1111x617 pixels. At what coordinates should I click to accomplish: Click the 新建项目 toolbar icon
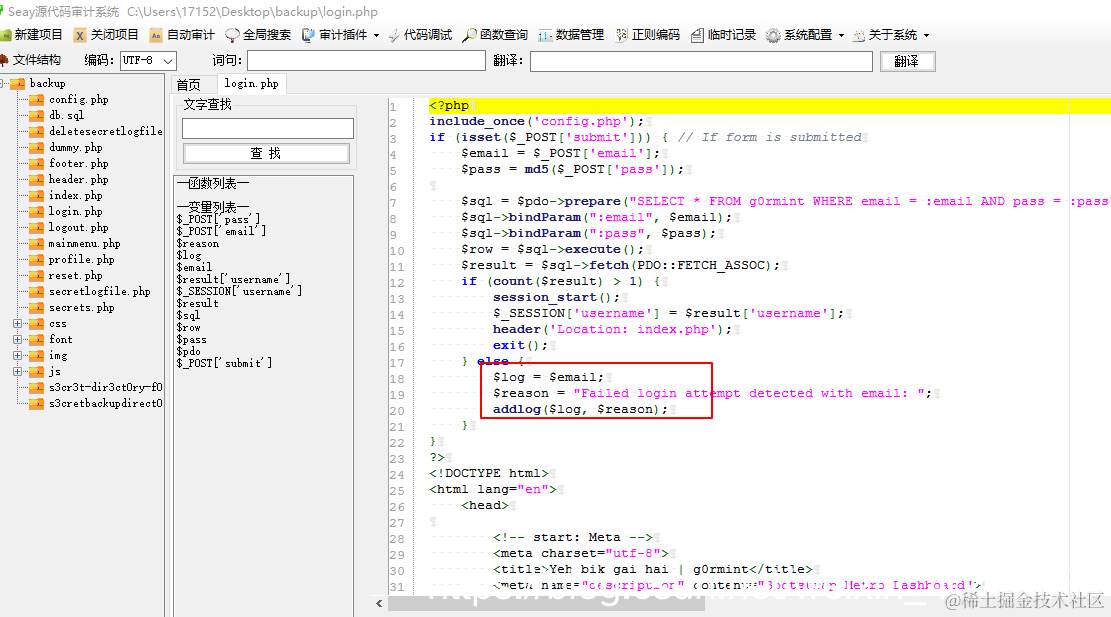coord(6,35)
